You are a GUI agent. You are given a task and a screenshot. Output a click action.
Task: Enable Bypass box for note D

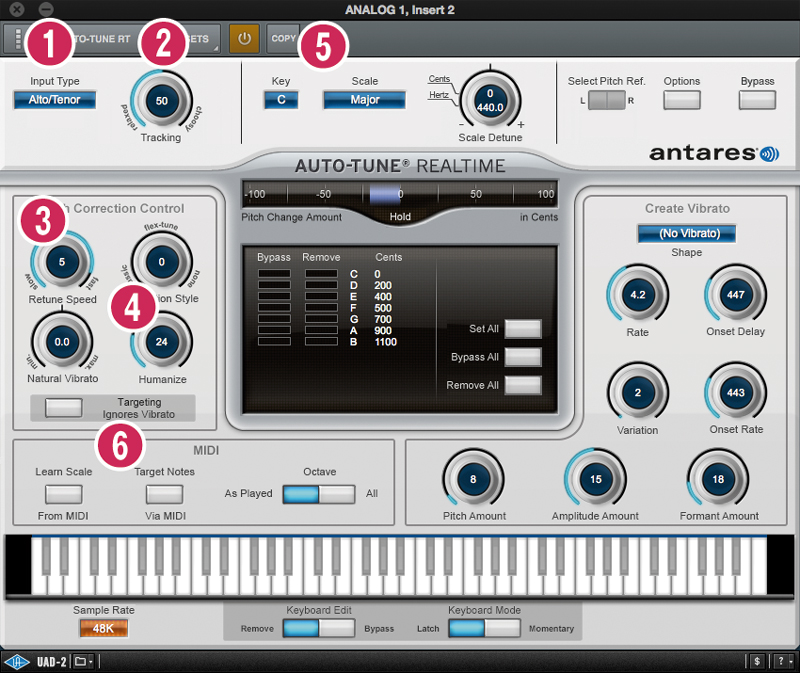pos(274,285)
